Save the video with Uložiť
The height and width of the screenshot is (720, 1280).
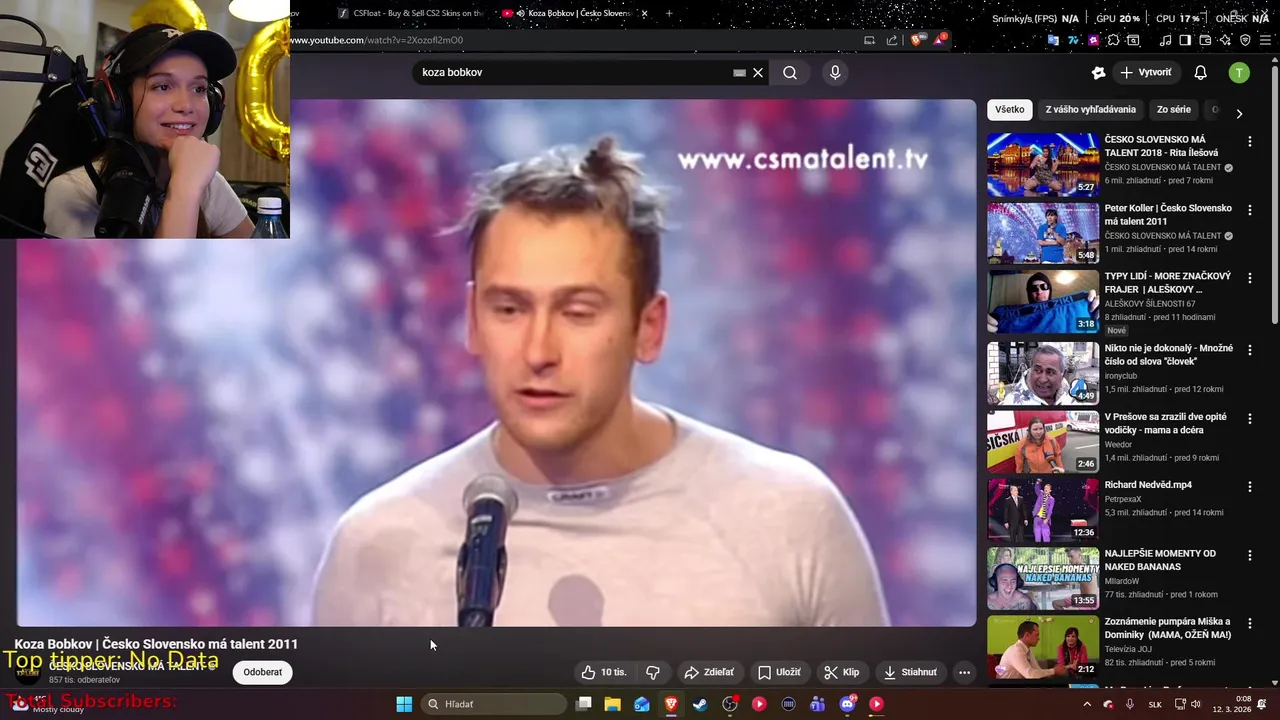pos(779,672)
